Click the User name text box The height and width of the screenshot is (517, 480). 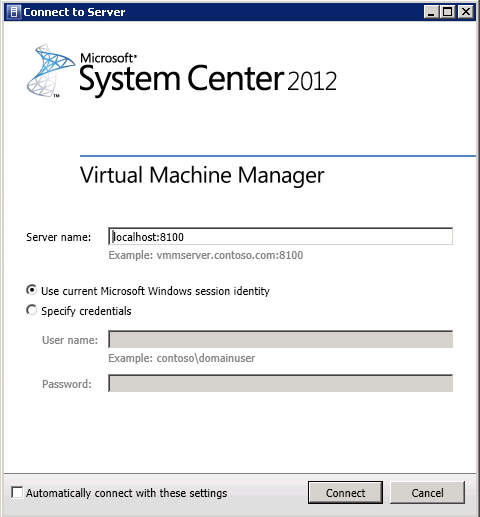click(x=280, y=339)
